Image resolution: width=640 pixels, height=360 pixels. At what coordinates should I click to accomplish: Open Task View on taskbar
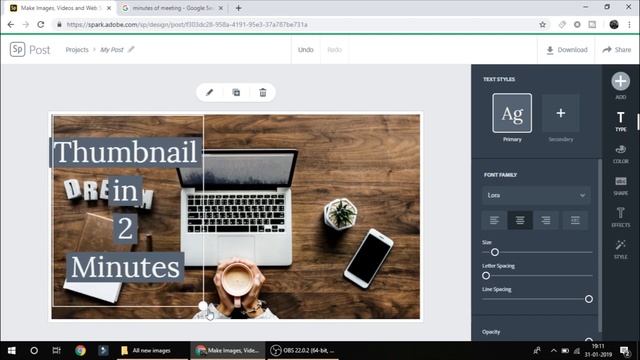pos(57,350)
